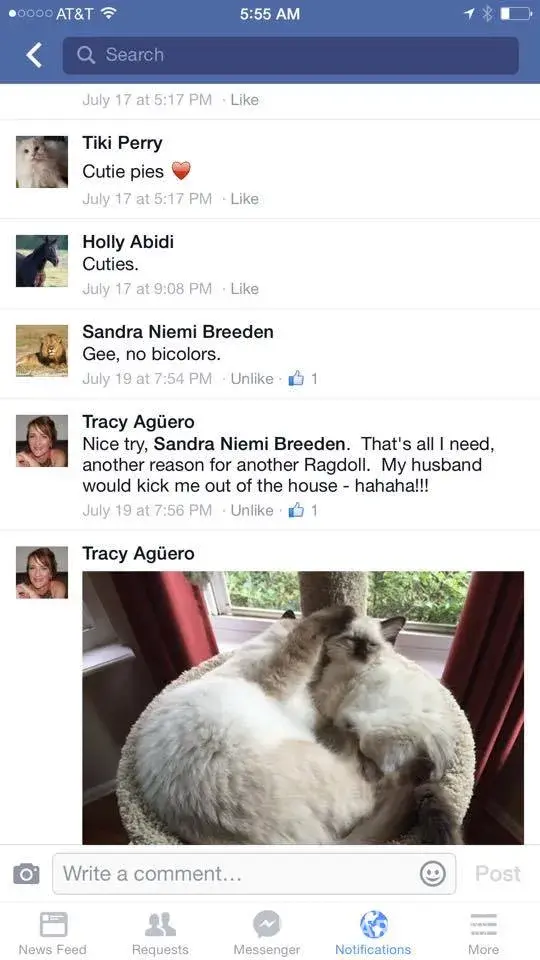Open Tiki Perry's profile picture
The width and height of the screenshot is (540, 960).
click(x=42, y=162)
